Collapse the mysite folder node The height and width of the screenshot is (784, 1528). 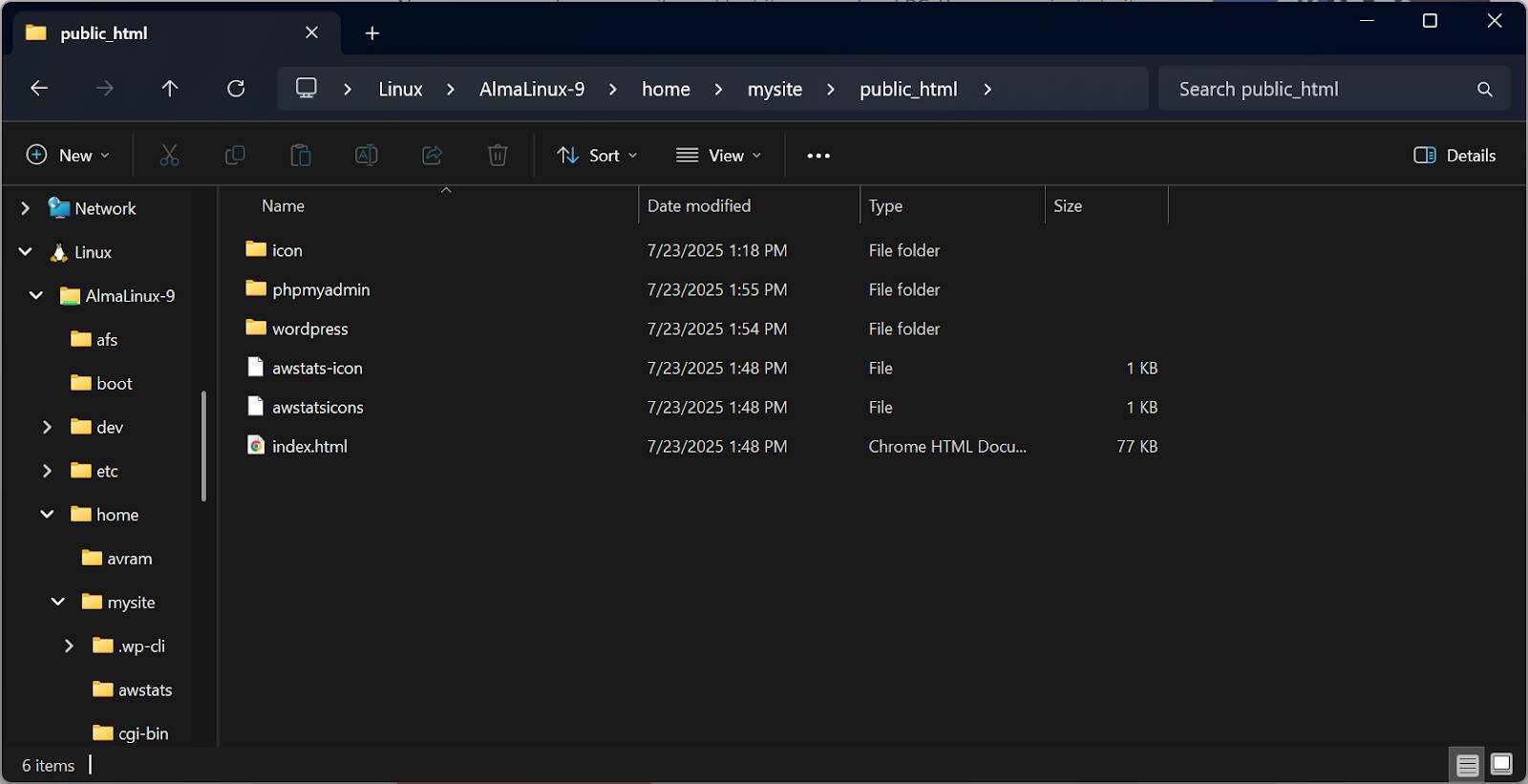pos(58,602)
